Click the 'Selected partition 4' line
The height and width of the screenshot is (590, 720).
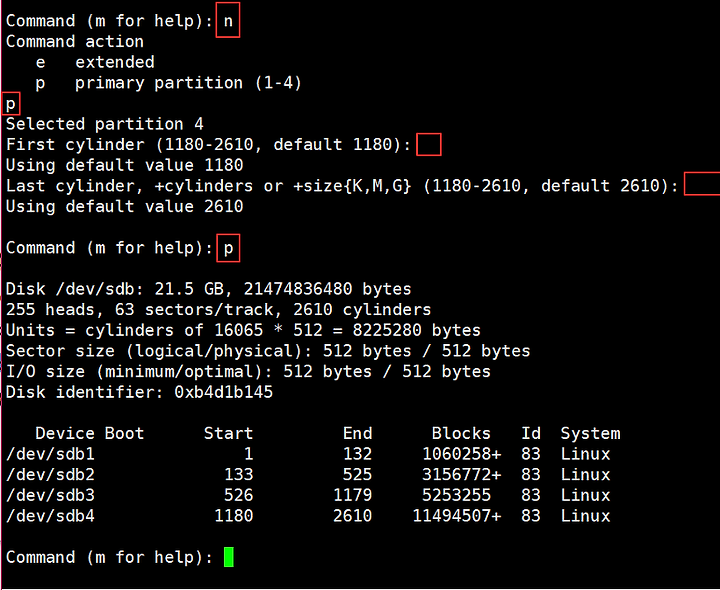pos(104,124)
